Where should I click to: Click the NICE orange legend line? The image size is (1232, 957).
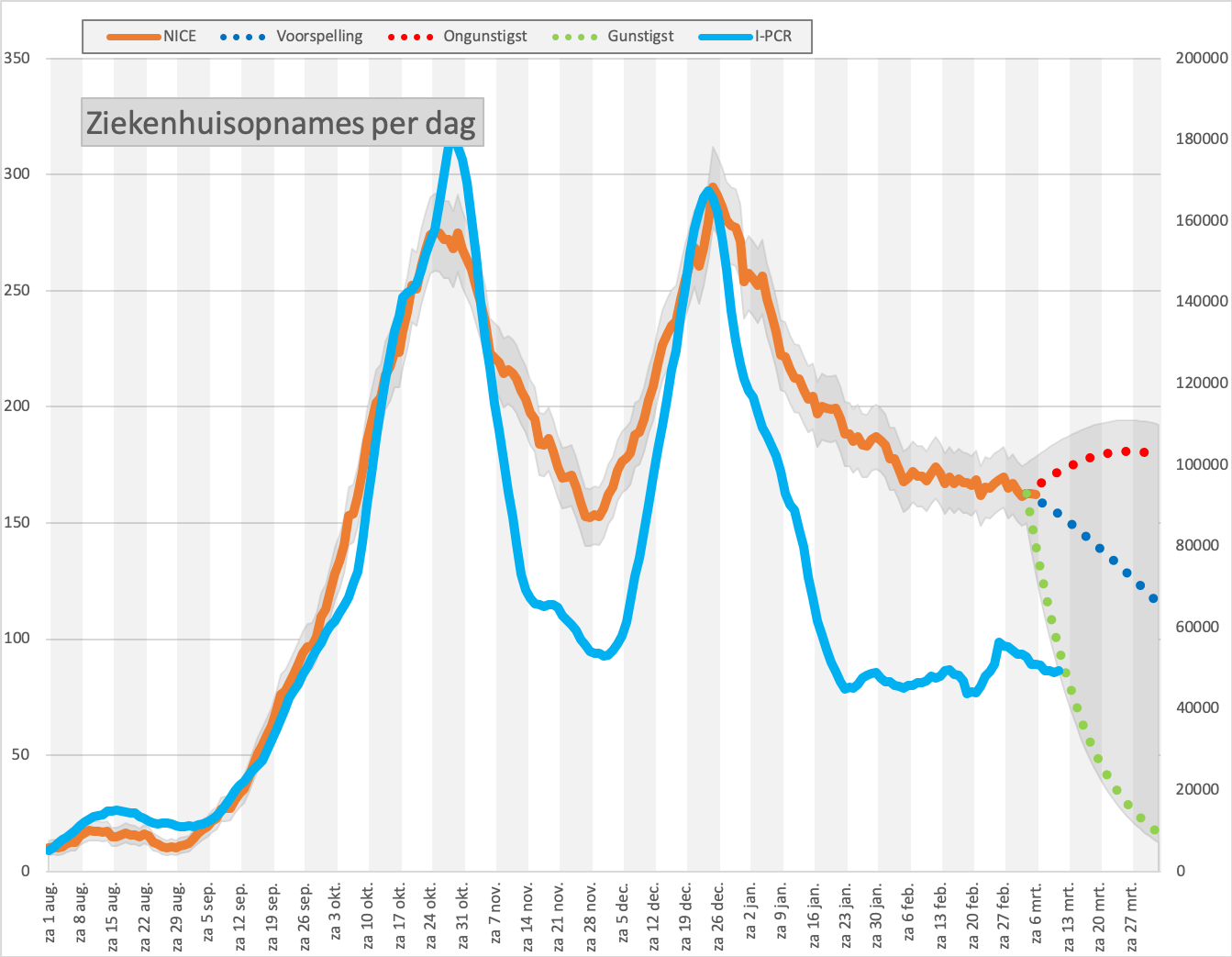tap(134, 37)
